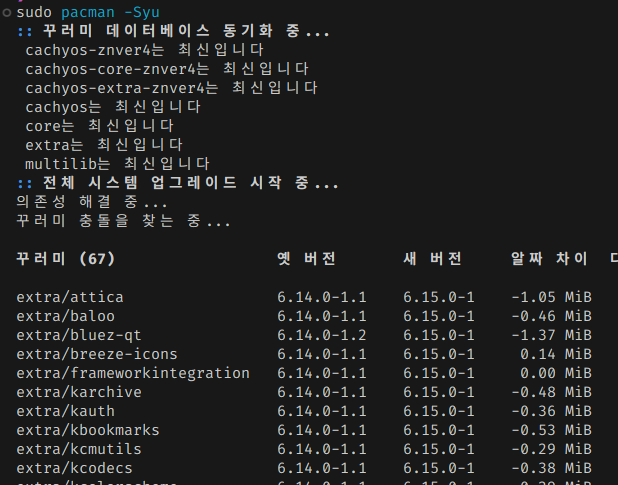Click the "extra는 최신입니다" line

click(x=104, y=145)
